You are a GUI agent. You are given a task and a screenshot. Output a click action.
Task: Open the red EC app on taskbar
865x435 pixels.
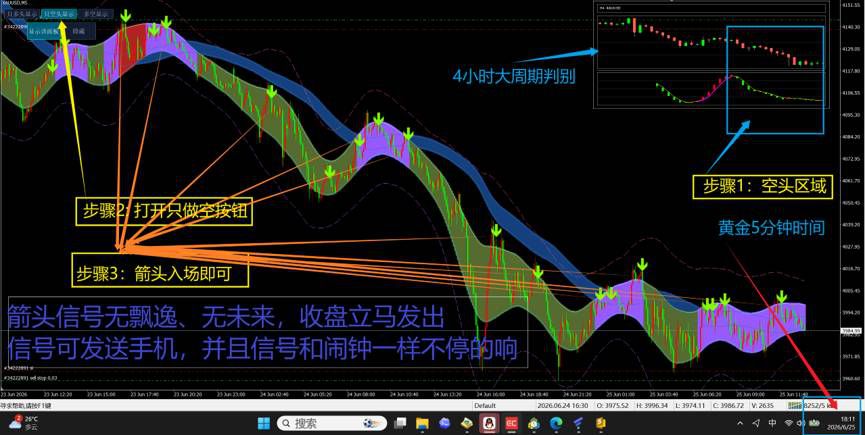click(x=511, y=423)
